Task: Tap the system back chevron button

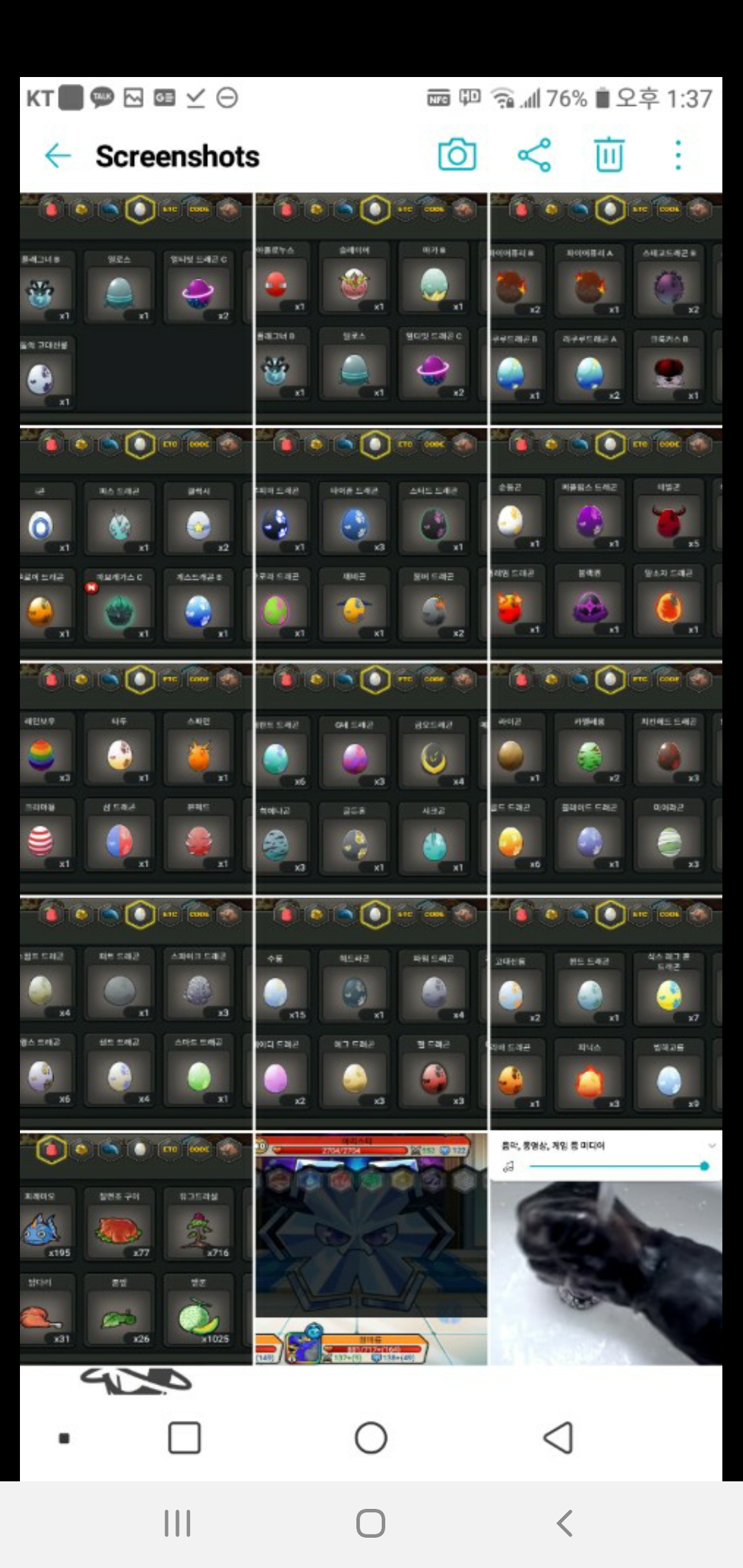Action: pos(564,1523)
